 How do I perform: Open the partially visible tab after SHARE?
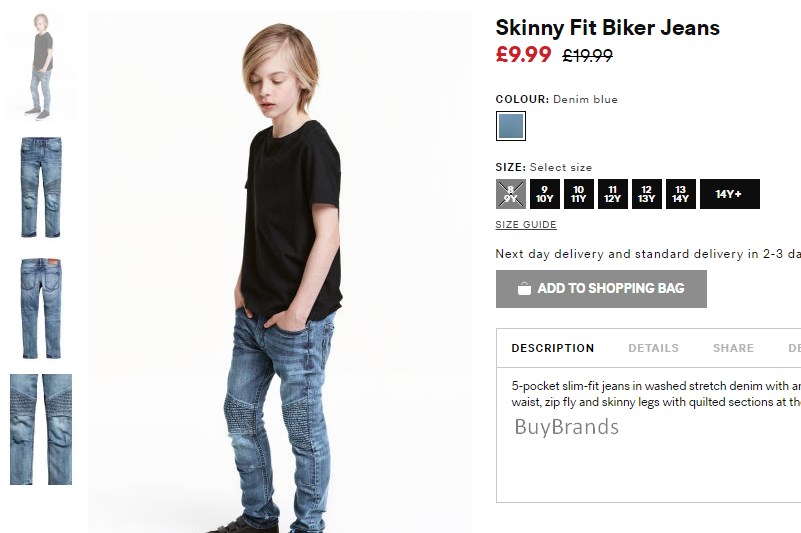794,348
